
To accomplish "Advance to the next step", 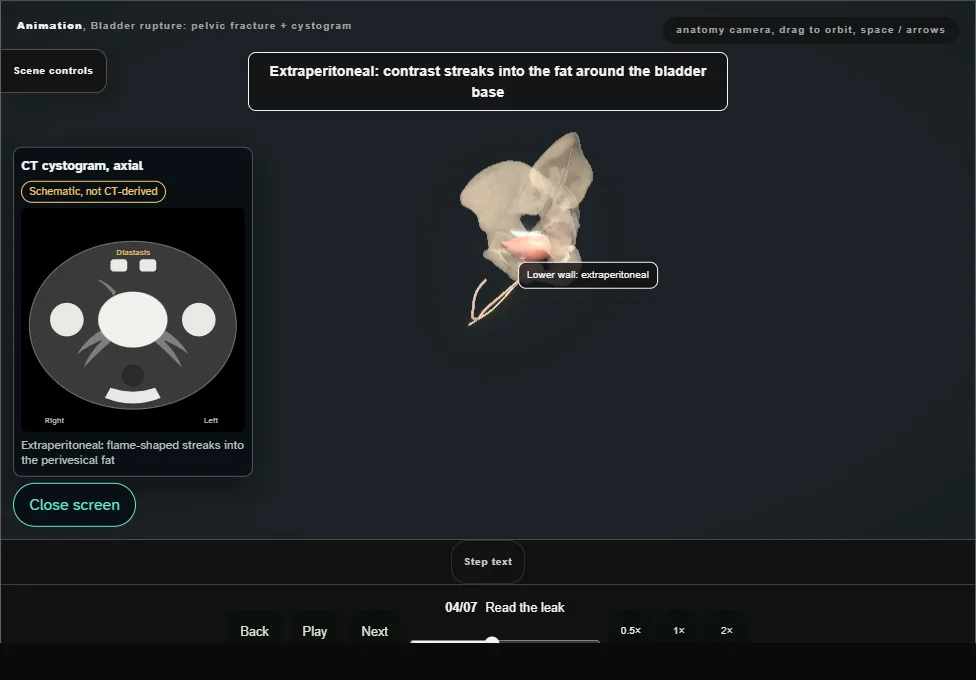I will point(375,631).
